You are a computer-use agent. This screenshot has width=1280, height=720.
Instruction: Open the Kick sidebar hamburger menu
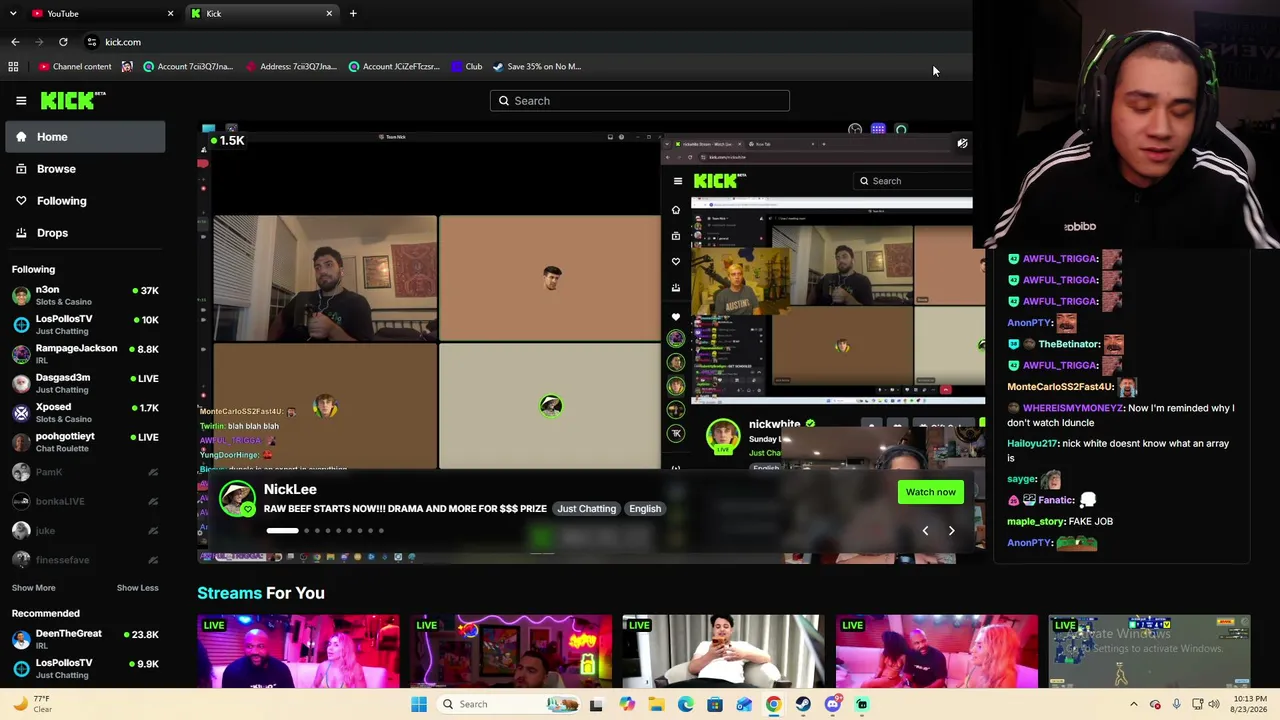(21, 100)
